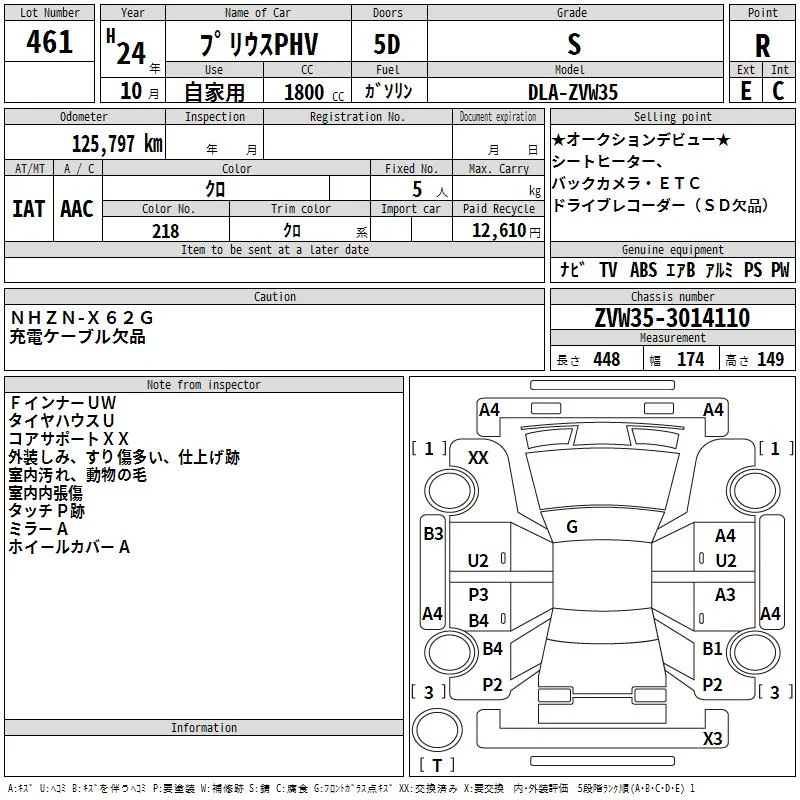Screen dimensions: 800x800
Task: Click the lot number 461
Action: click(50, 42)
